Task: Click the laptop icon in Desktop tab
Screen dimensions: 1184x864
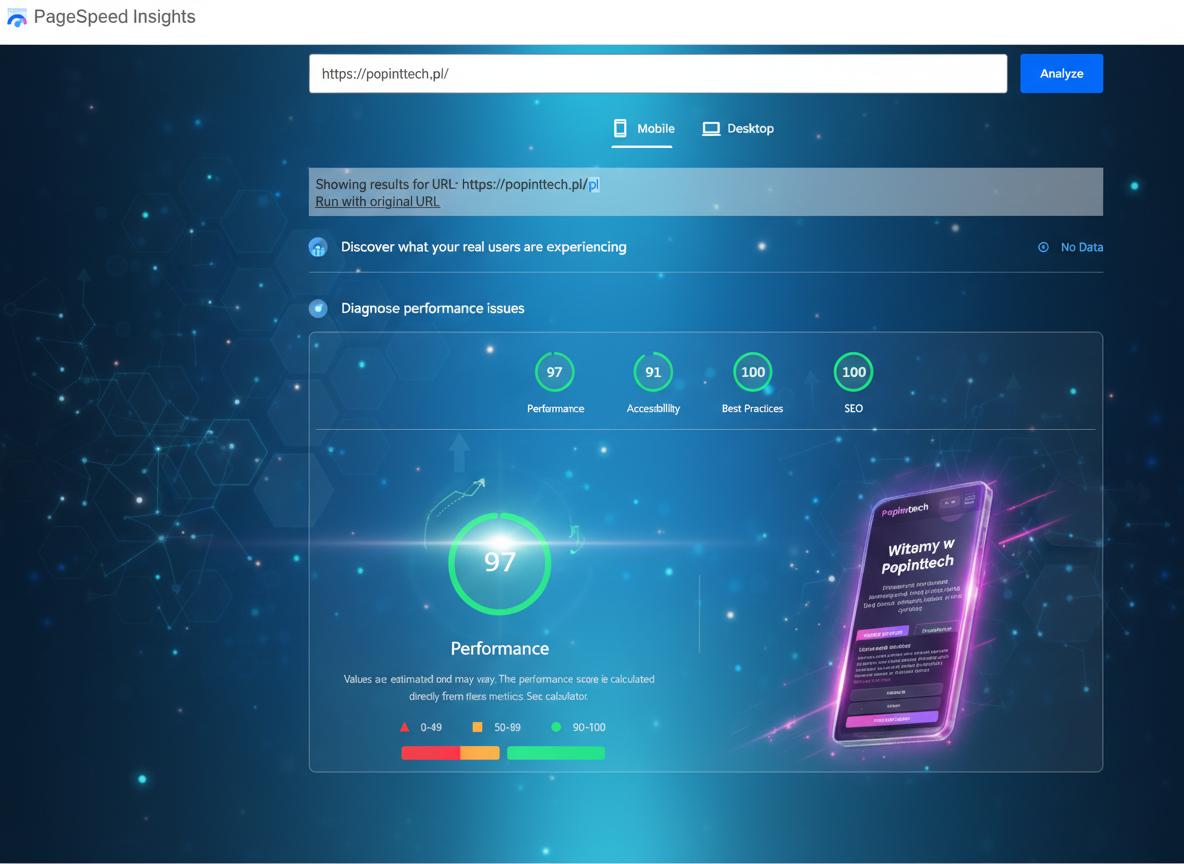Action: point(711,128)
